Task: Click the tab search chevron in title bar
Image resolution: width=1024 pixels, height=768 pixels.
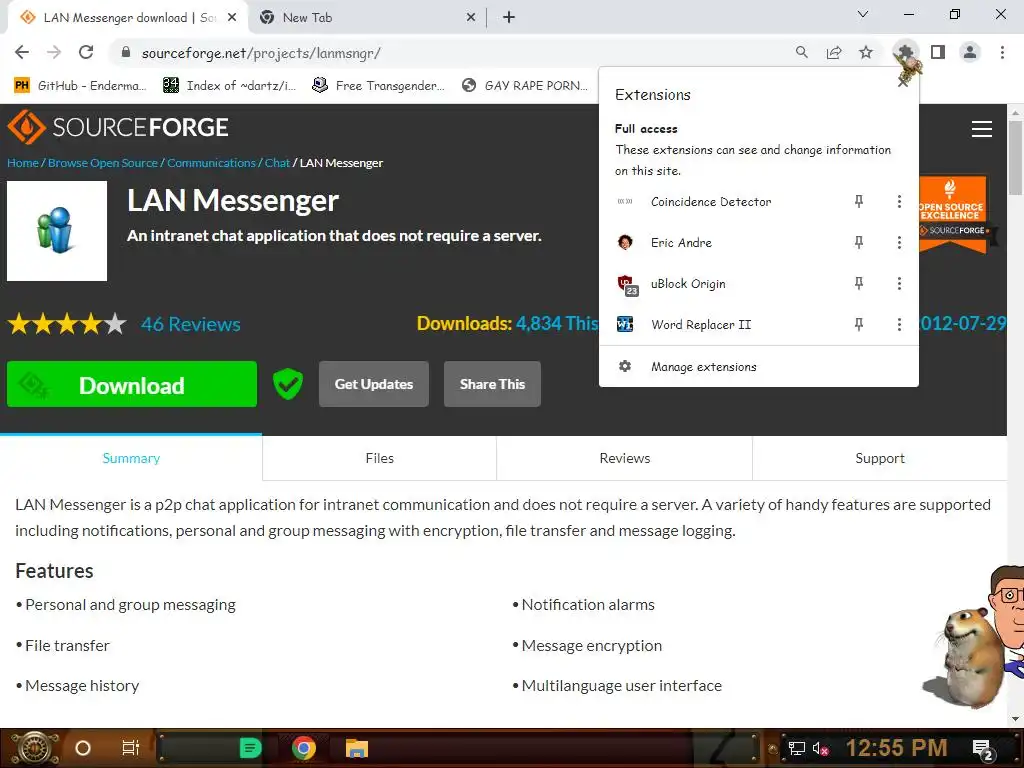Action: click(863, 14)
